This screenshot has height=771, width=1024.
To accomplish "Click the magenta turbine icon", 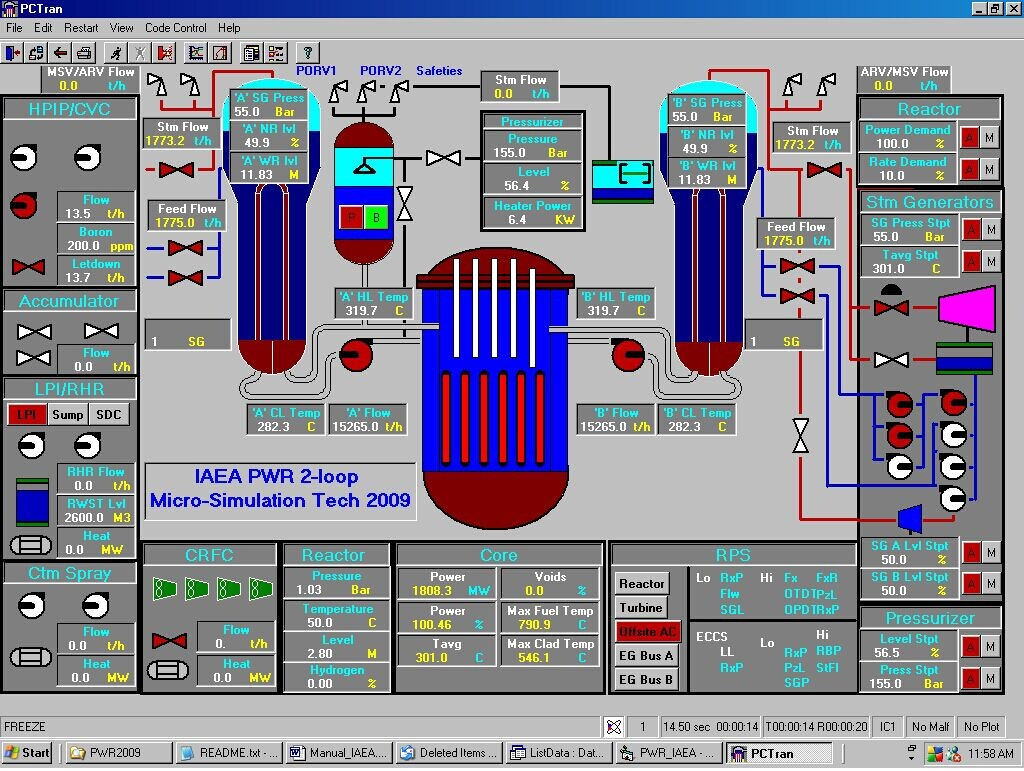I will [x=963, y=306].
